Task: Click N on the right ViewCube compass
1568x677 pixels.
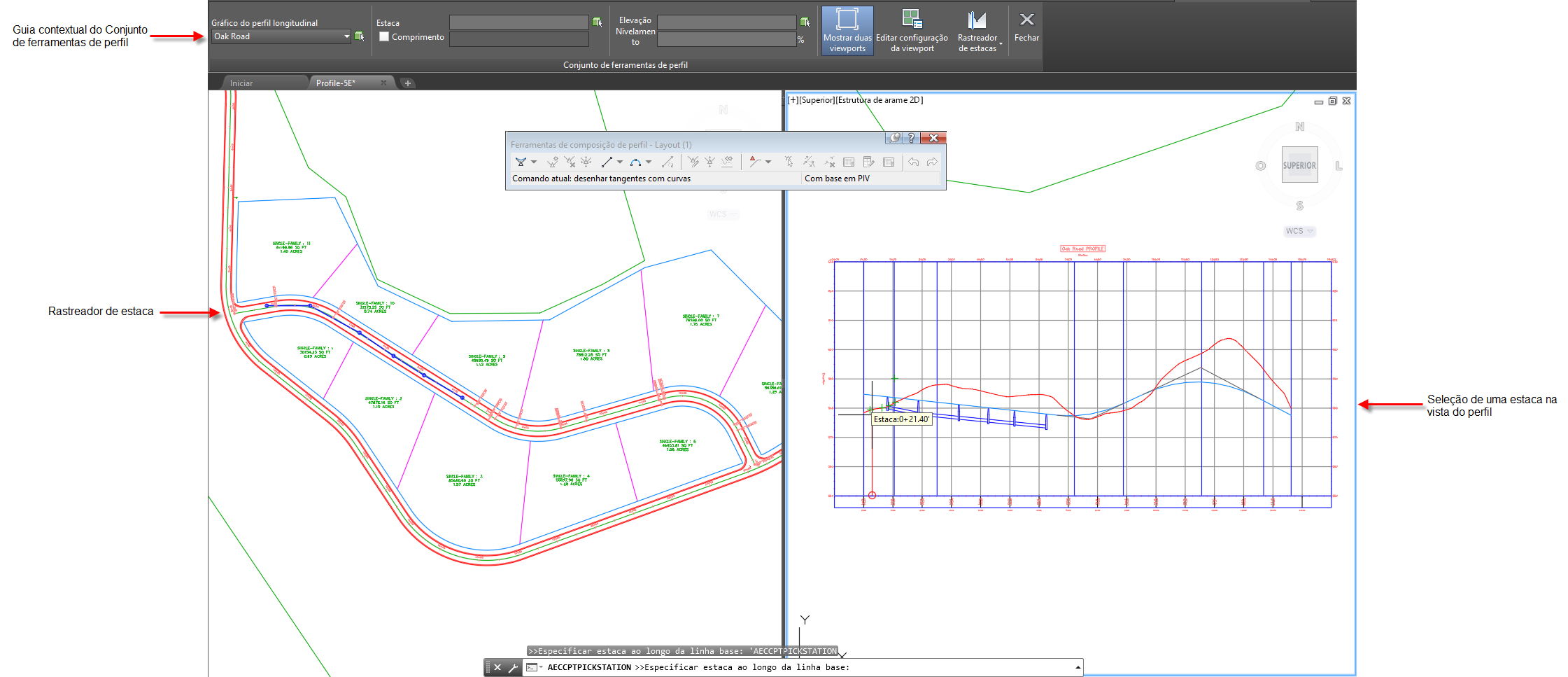Action: click(1299, 127)
